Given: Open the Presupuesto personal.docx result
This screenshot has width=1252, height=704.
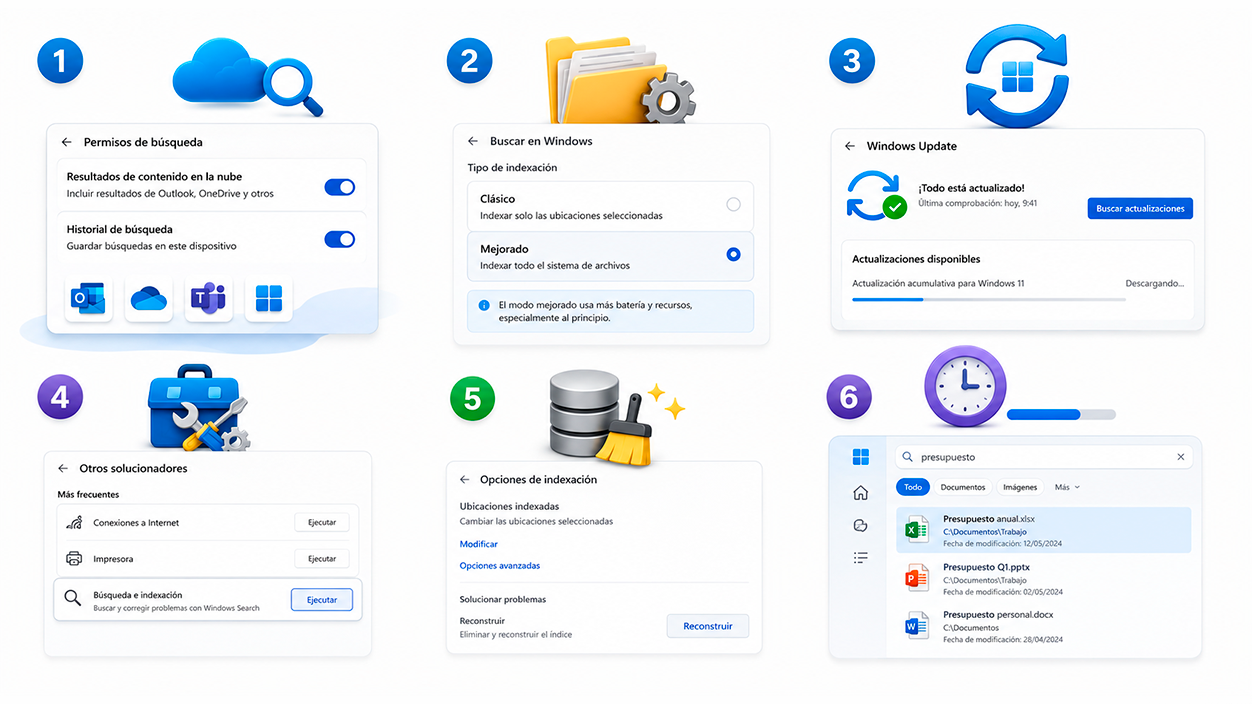Looking at the screenshot, I should [x=1044, y=626].
